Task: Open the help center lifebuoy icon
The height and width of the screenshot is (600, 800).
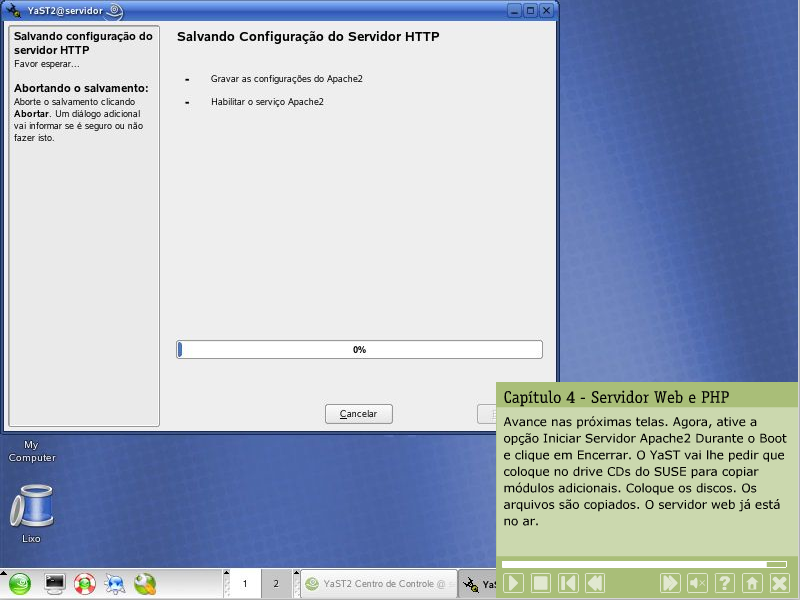Action: 85,583
